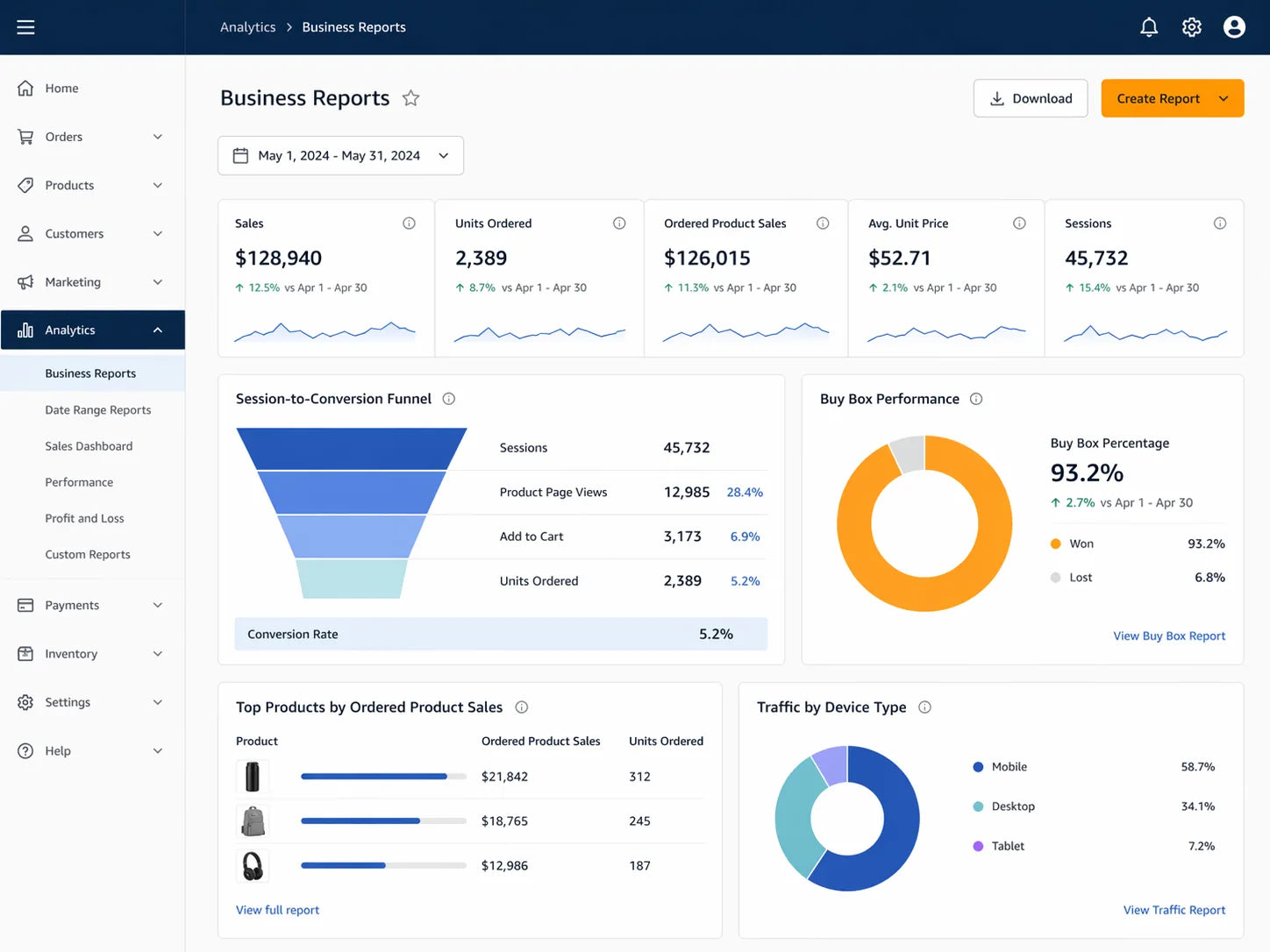Open View full report link
This screenshot has width=1270, height=952.
(x=277, y=910)
